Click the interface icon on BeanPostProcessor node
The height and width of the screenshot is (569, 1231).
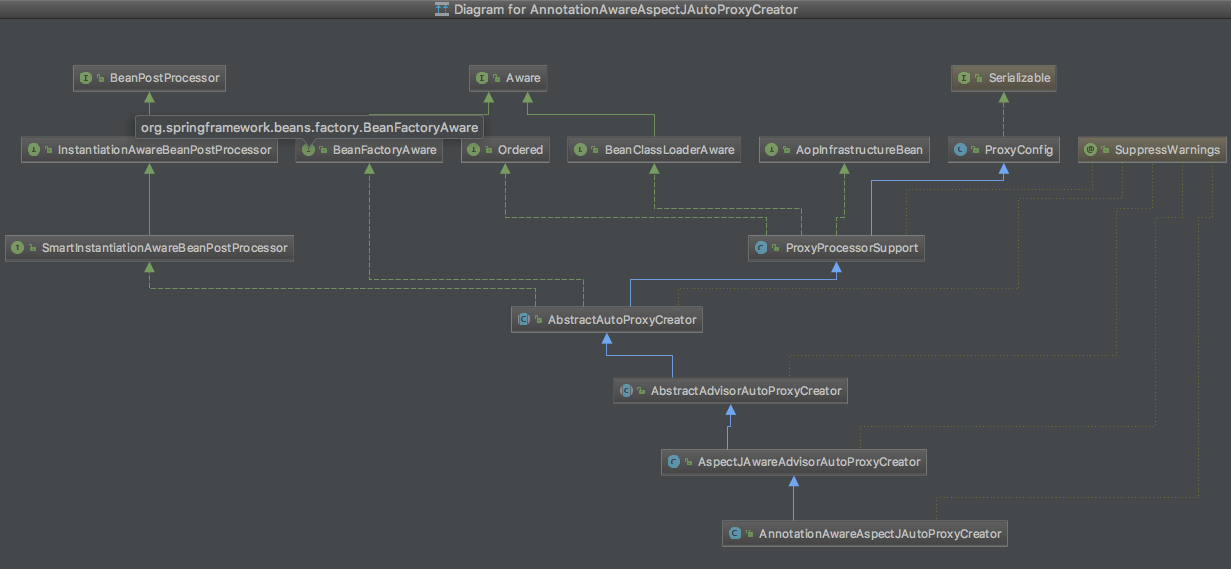pyautogui.click(x=86, y=77)
